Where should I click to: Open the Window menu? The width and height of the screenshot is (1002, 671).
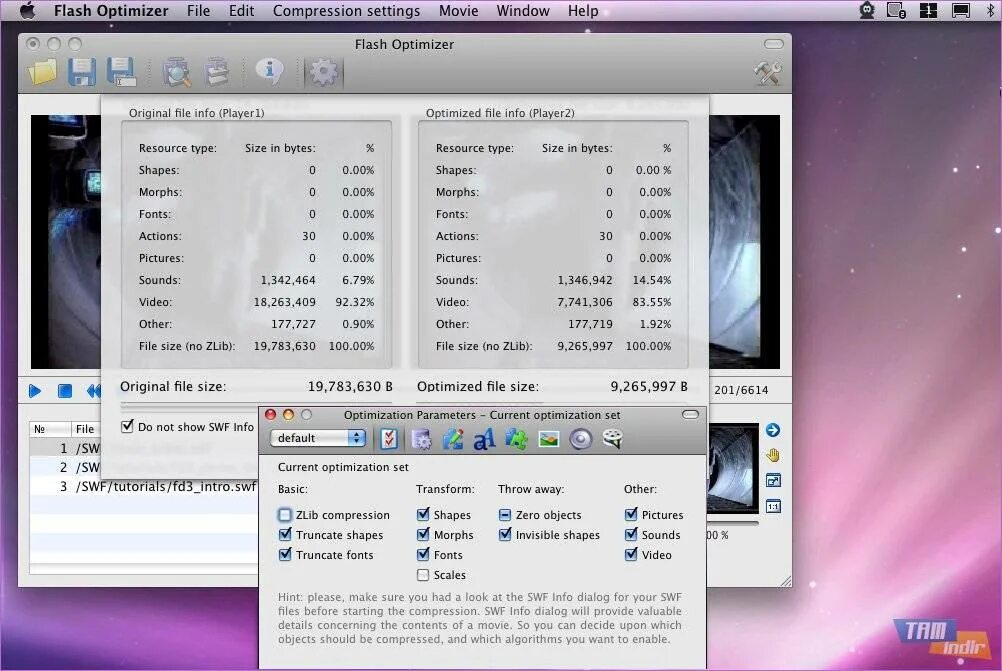click(523, 11)
